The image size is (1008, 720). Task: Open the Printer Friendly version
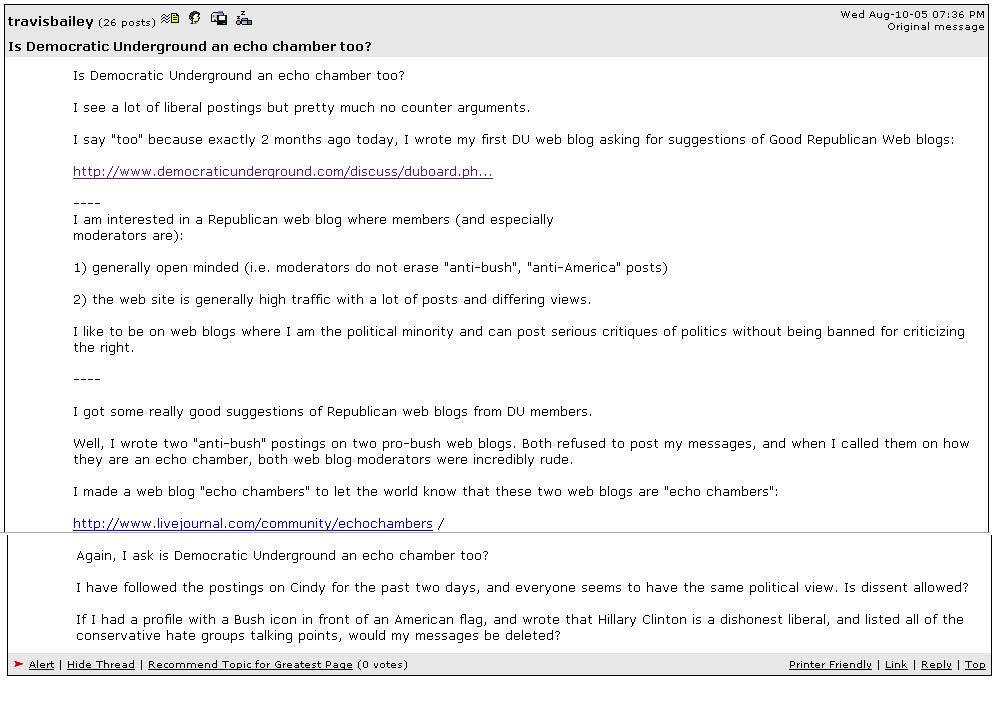click(x=830, y=665)
